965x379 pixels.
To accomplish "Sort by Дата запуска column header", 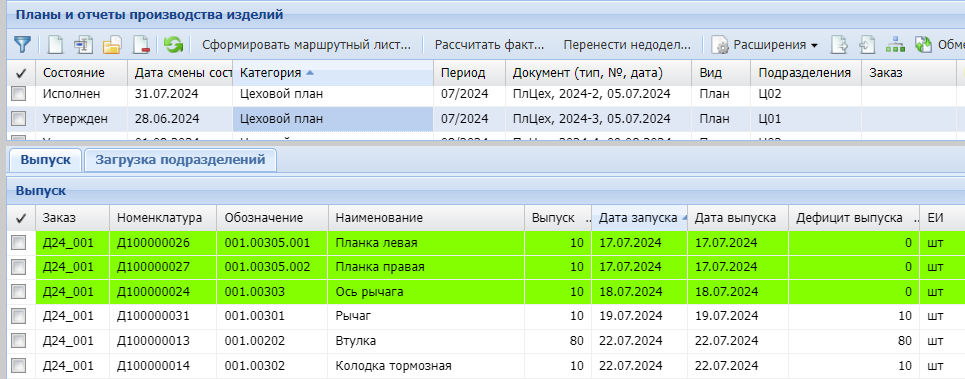I will click(639, 218).
